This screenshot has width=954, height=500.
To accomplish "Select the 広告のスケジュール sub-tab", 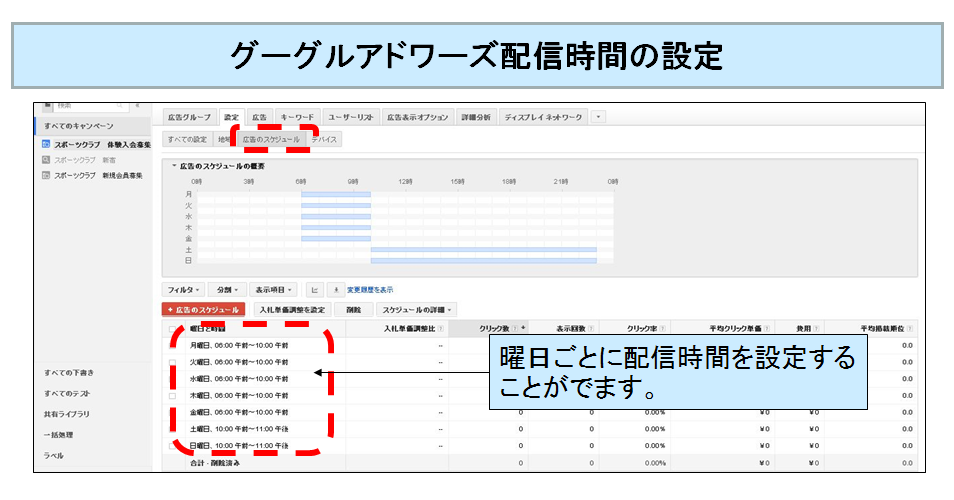I will 271,139.
